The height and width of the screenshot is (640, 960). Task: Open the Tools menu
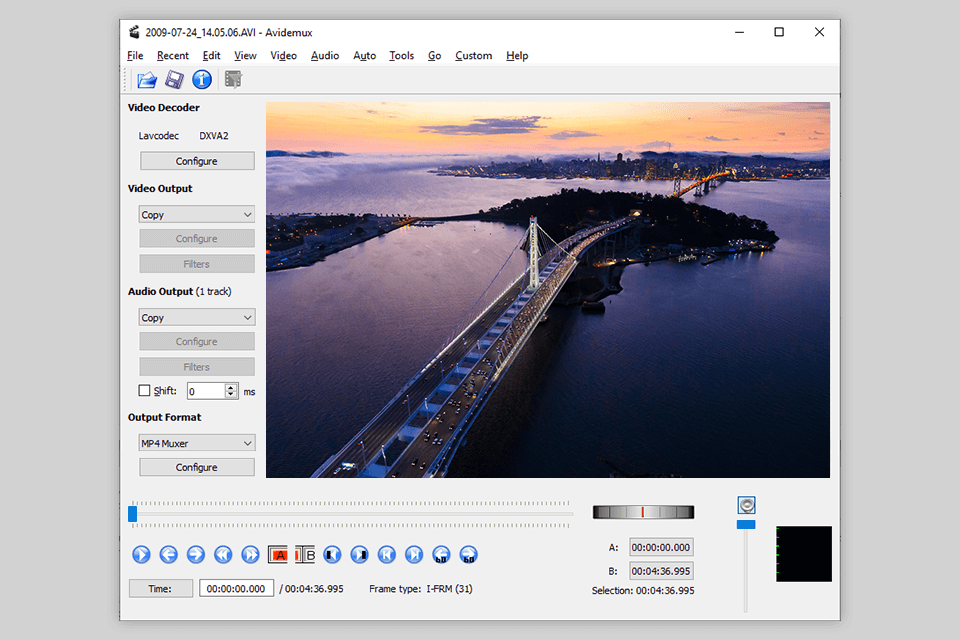(x=401, y=56)
